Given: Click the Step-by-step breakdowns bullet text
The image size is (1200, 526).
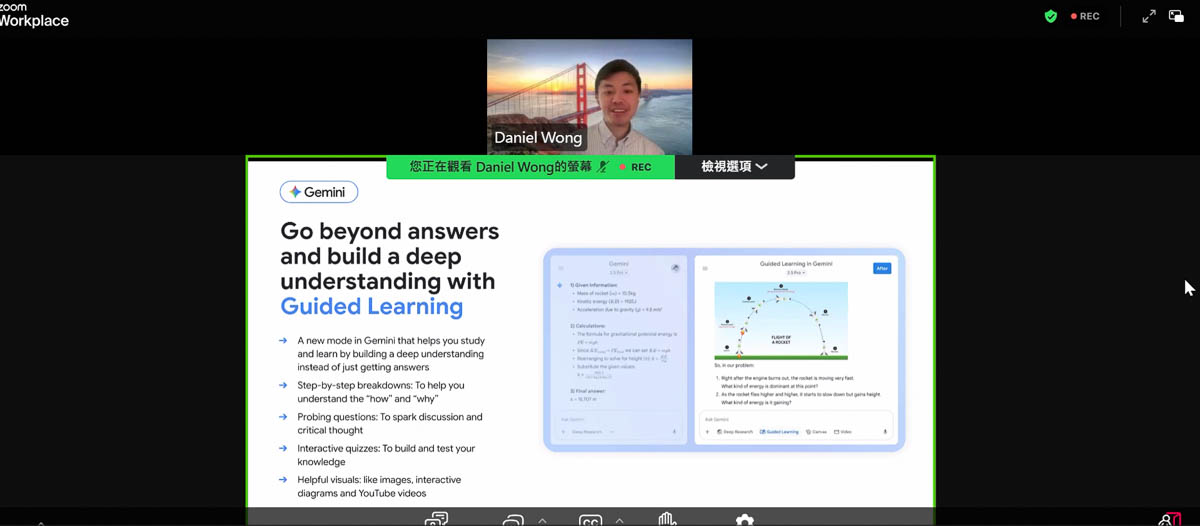Looking at the screenshot, I should pos(381,393).
